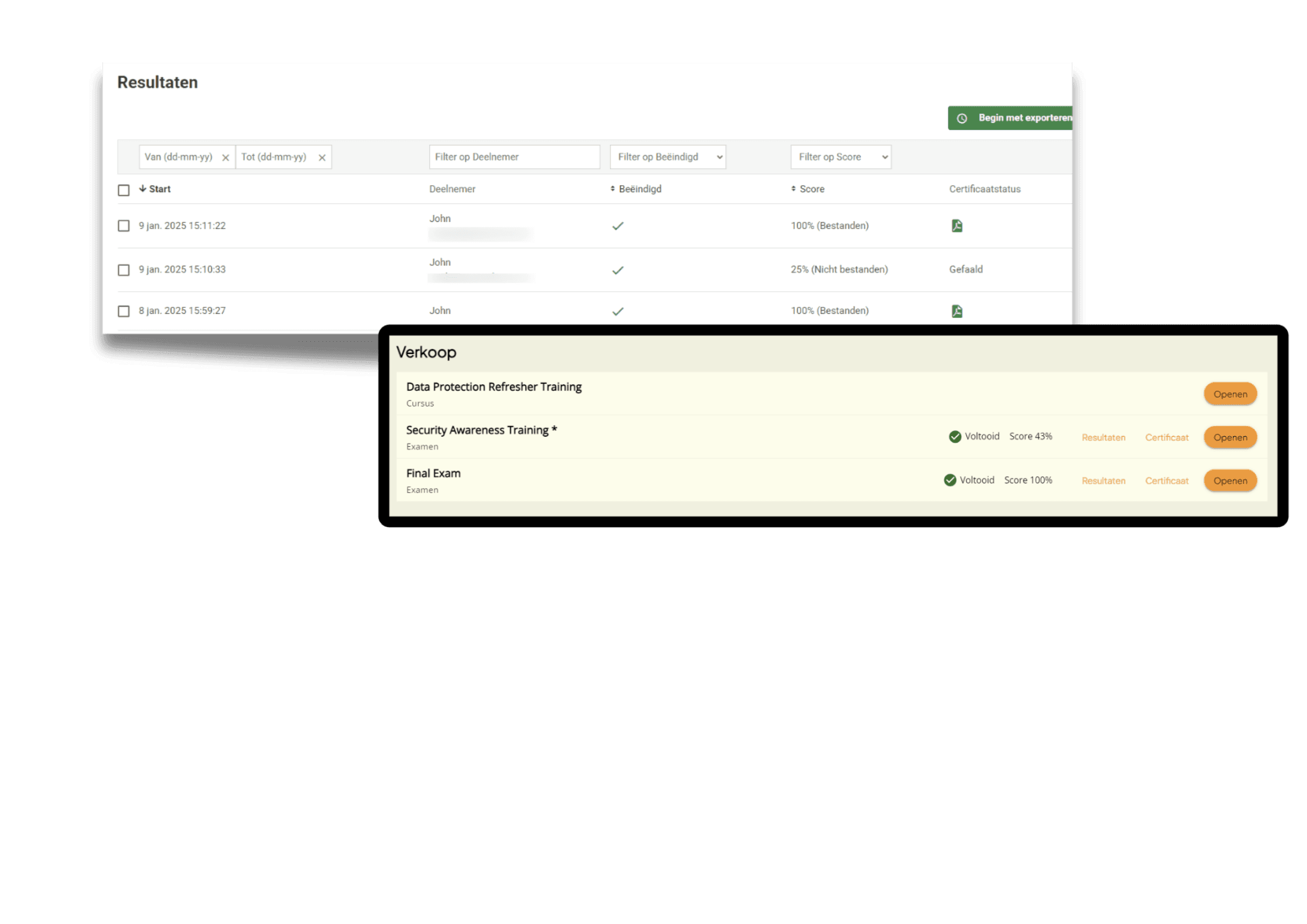The image size is (1307, 924).
Task: Expand Filter op Score dropdown
Action: (841, 157)
